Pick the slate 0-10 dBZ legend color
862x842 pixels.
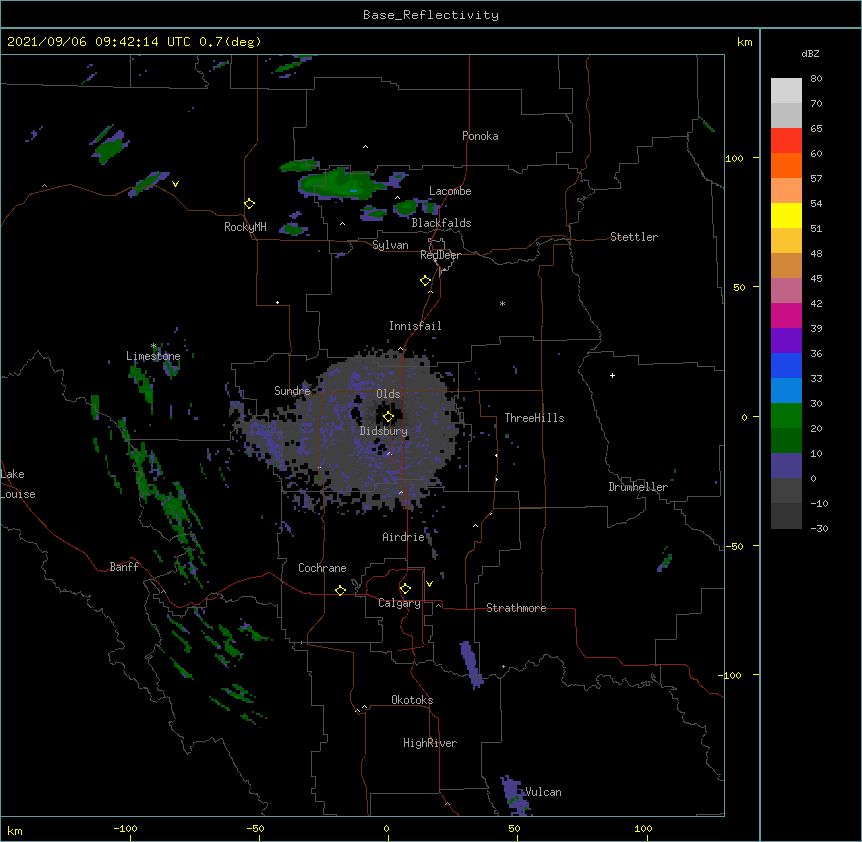pyautogui.click(x=786, y=466)
